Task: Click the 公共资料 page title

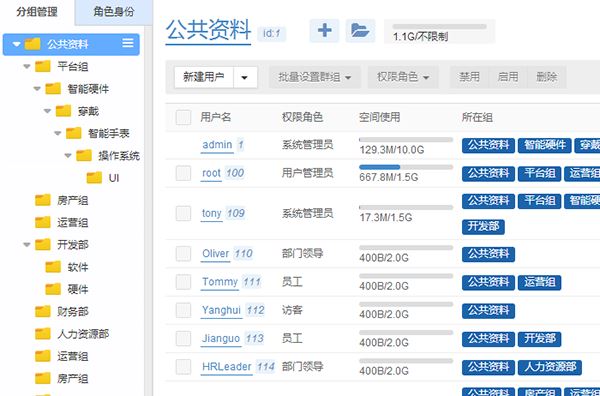Action: point(208,30)
